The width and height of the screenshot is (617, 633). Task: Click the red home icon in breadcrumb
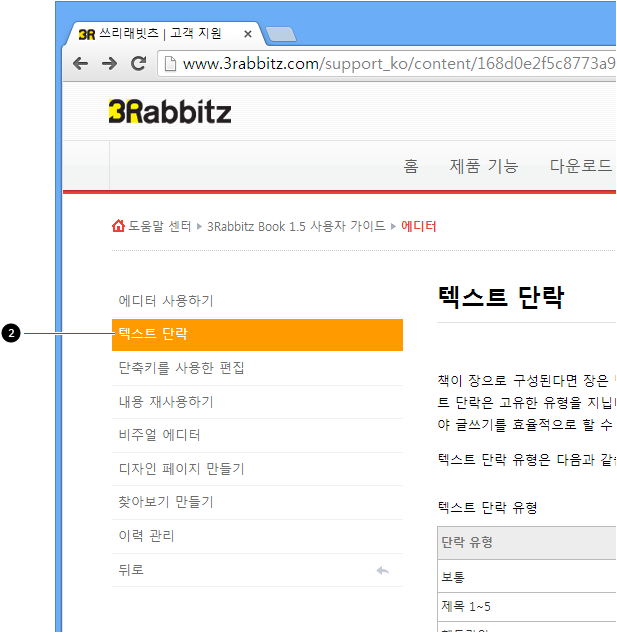pos(118,226)
